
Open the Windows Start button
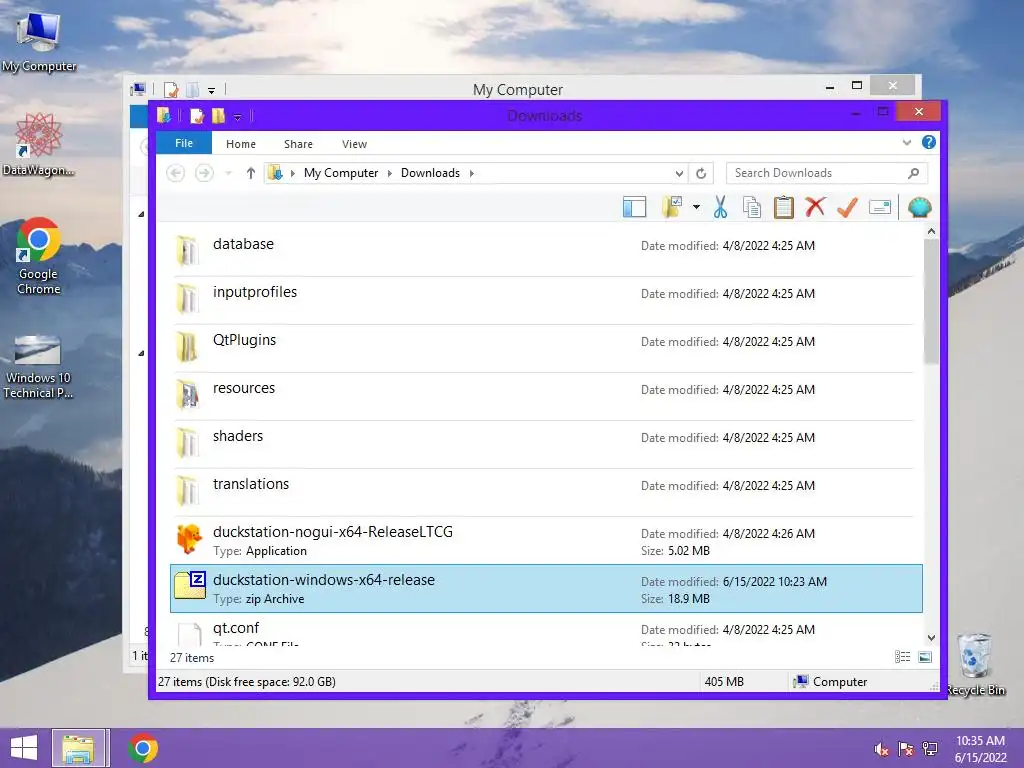(24, 748)
